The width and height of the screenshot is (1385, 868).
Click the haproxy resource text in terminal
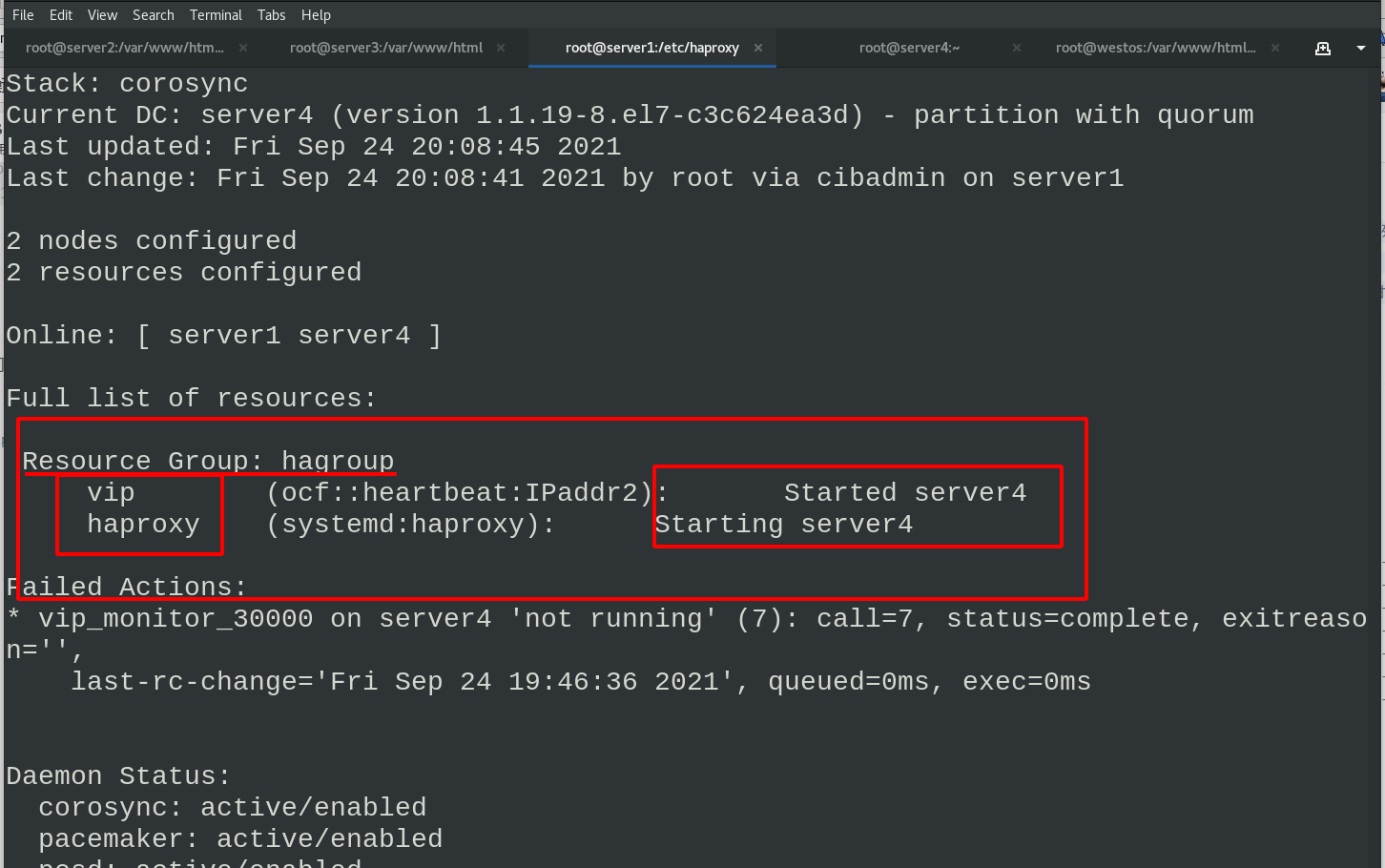(143, 525)
